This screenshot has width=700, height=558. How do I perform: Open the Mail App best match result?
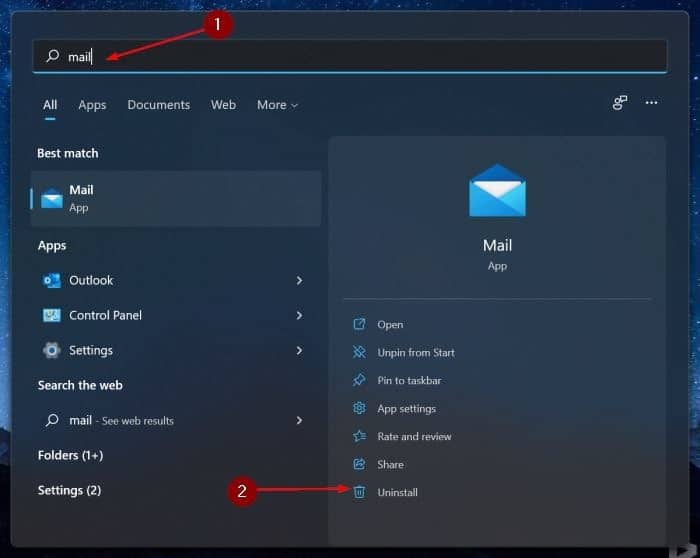coord(176,198)
